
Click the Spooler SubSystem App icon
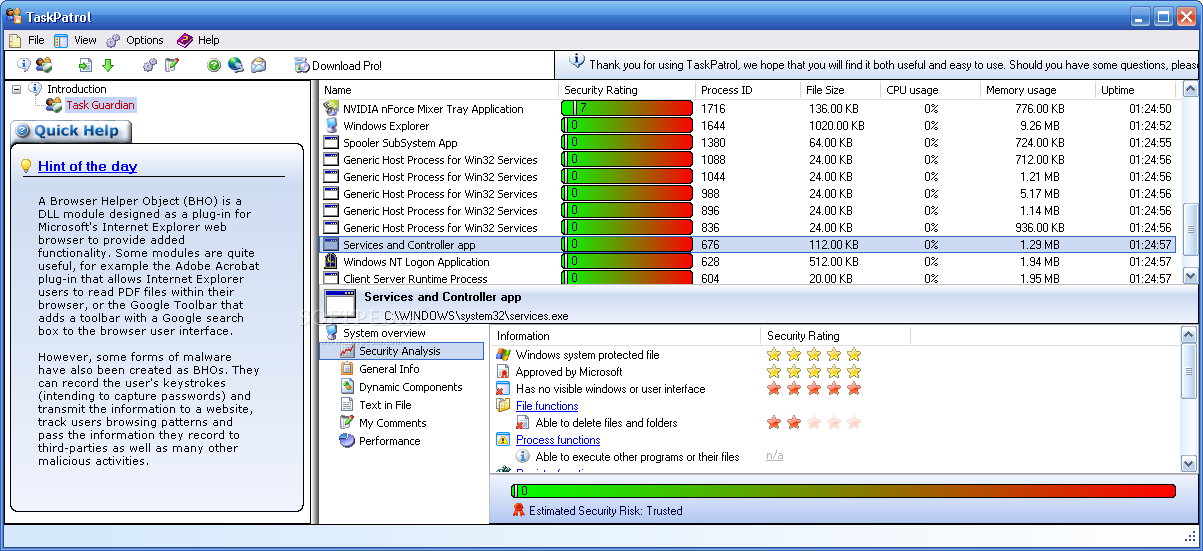point(331,143)
